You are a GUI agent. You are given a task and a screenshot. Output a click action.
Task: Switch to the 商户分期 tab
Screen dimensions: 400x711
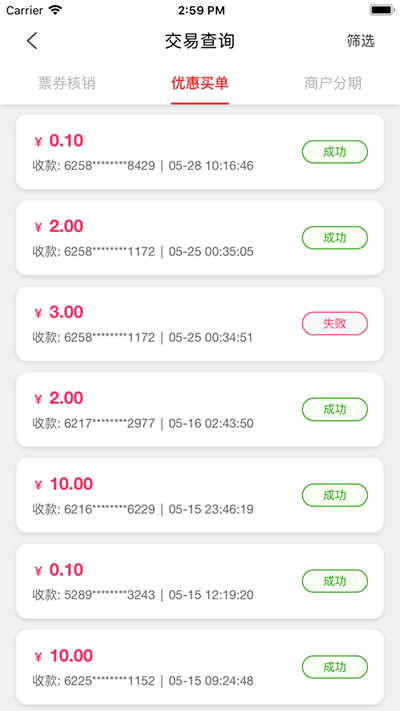[x=333, y=83]
